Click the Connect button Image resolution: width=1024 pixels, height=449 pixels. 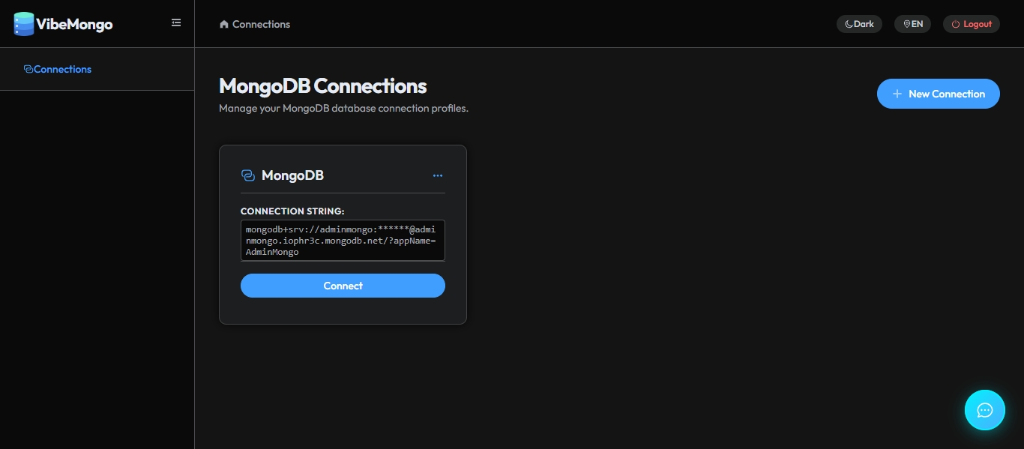343,286
